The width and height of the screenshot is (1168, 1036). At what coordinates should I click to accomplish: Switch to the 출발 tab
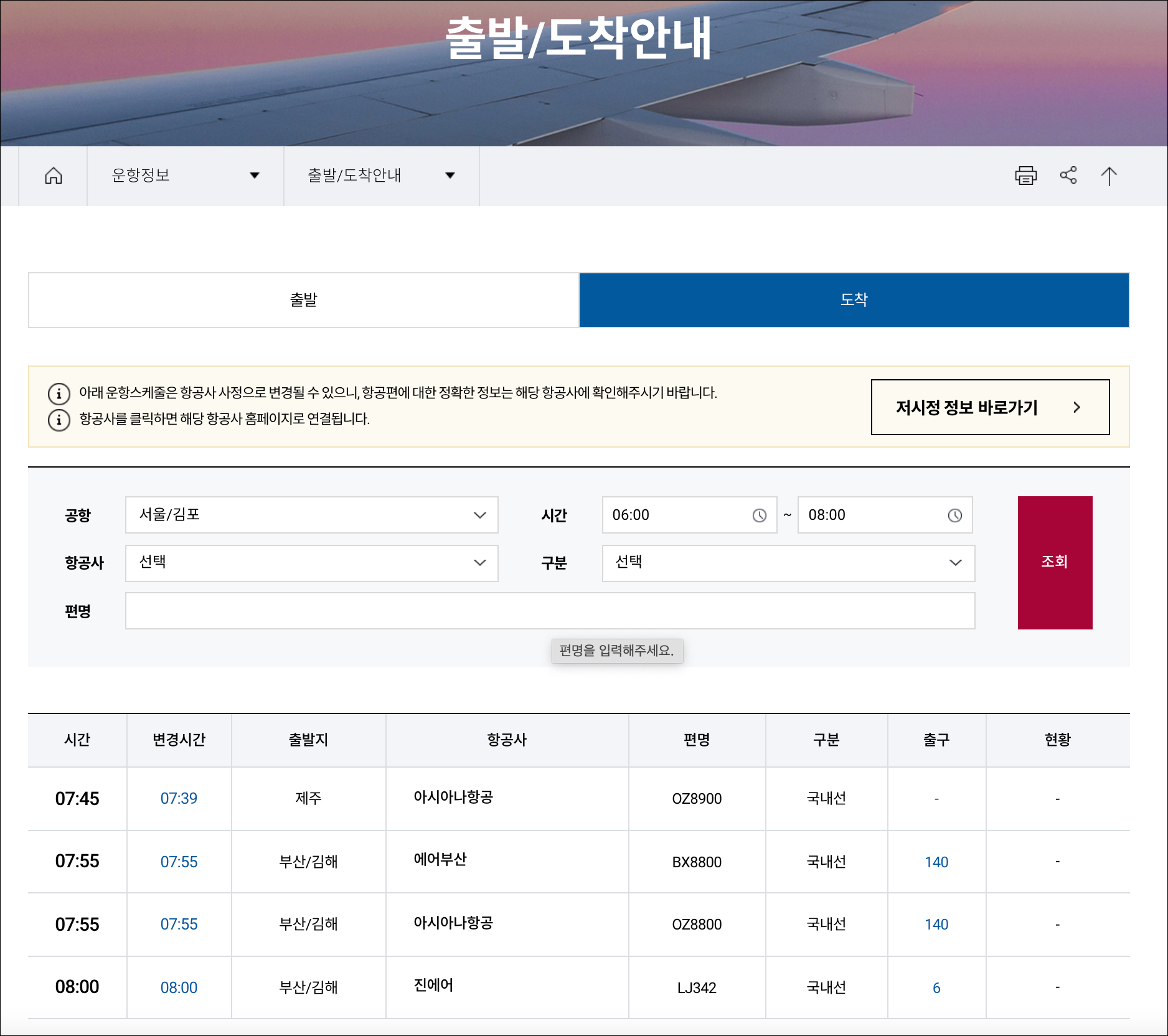click(304, 300)
